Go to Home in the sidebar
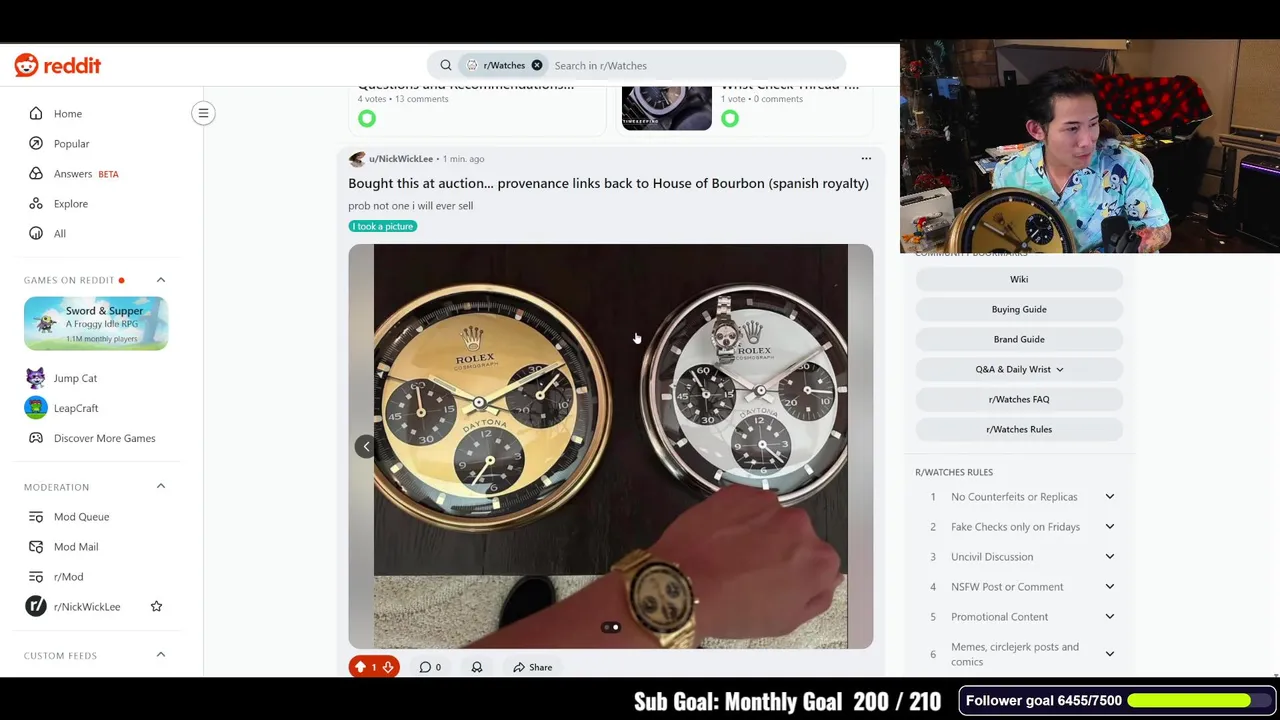Screen dimensions: 1280x720 point(68,114)
